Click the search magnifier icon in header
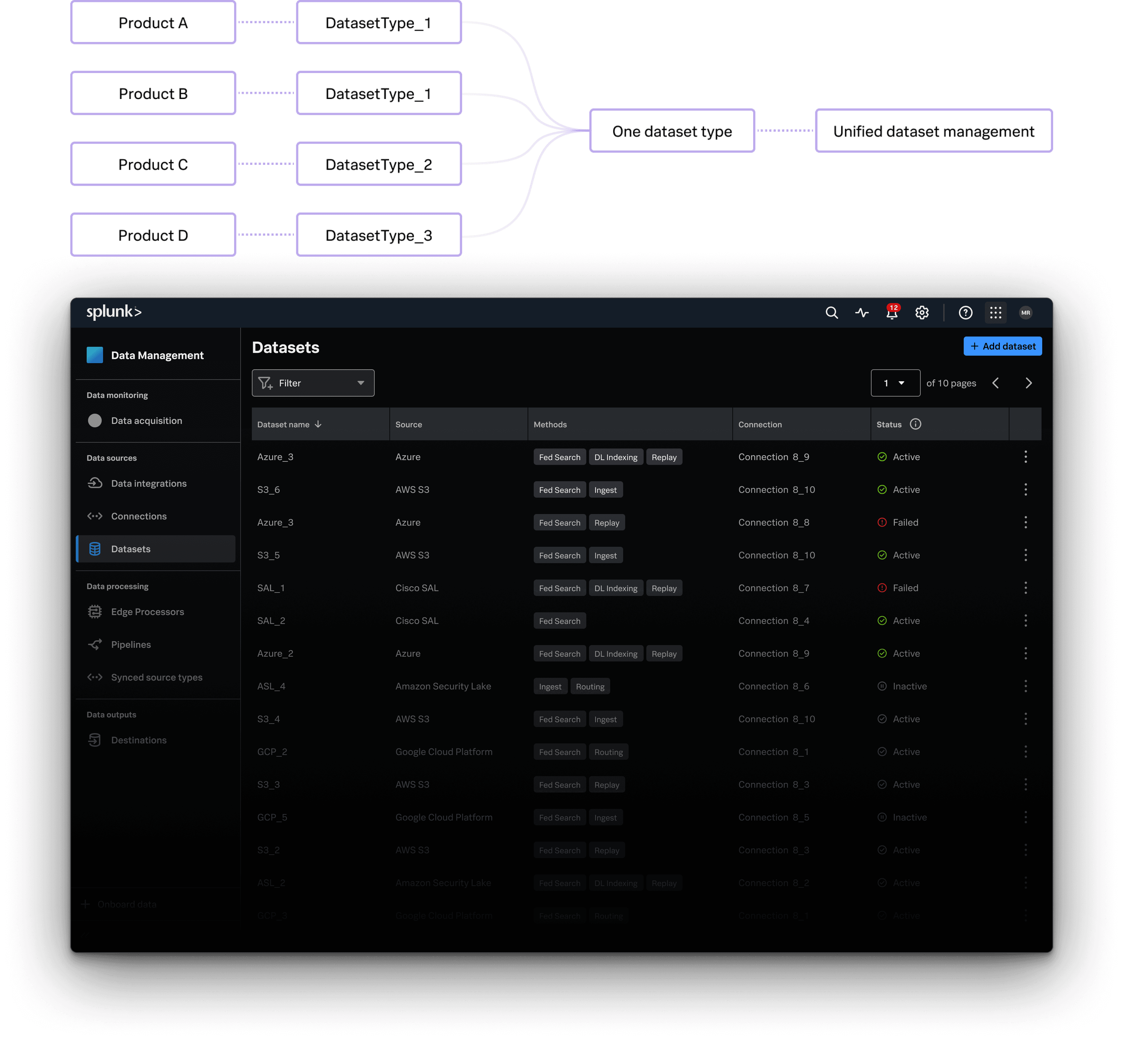1148x1041 pixels. click(831, 313)
